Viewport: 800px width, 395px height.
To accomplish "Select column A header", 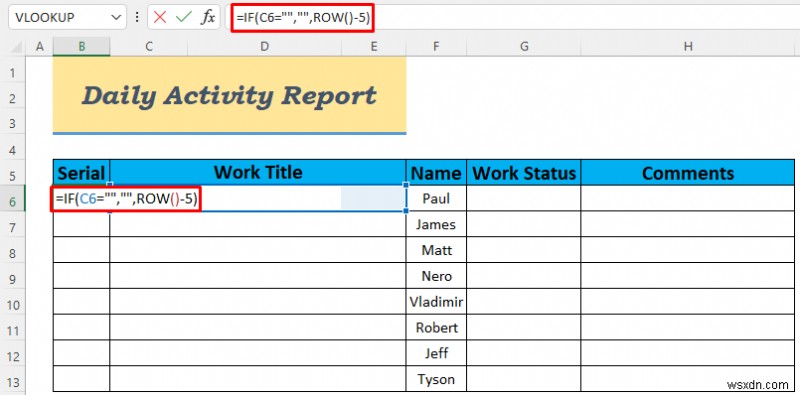I will [39, 46].
